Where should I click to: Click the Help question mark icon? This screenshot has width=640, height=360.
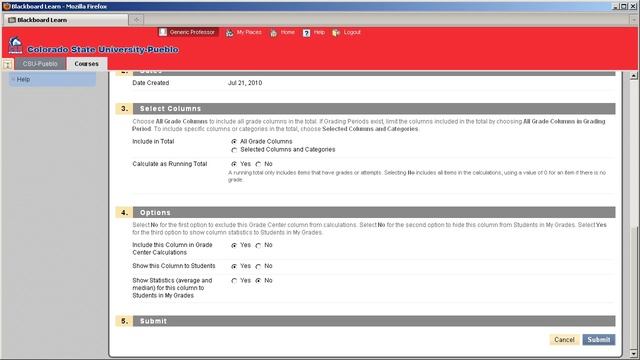(x=307, y=33)
